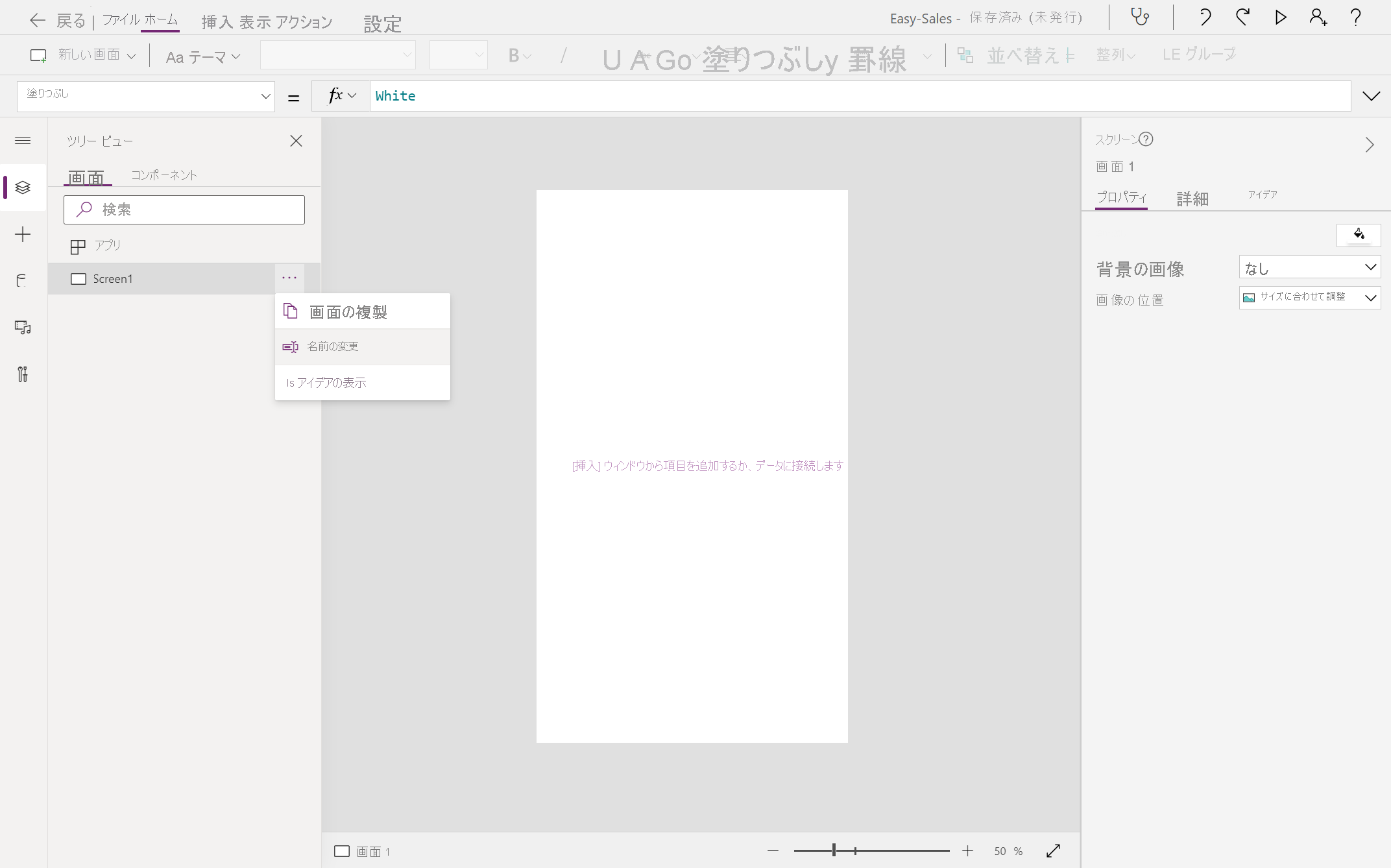The image size is (1391, 868).
Task: Open Advanced tools from the left rail
Action: (23, 374)
